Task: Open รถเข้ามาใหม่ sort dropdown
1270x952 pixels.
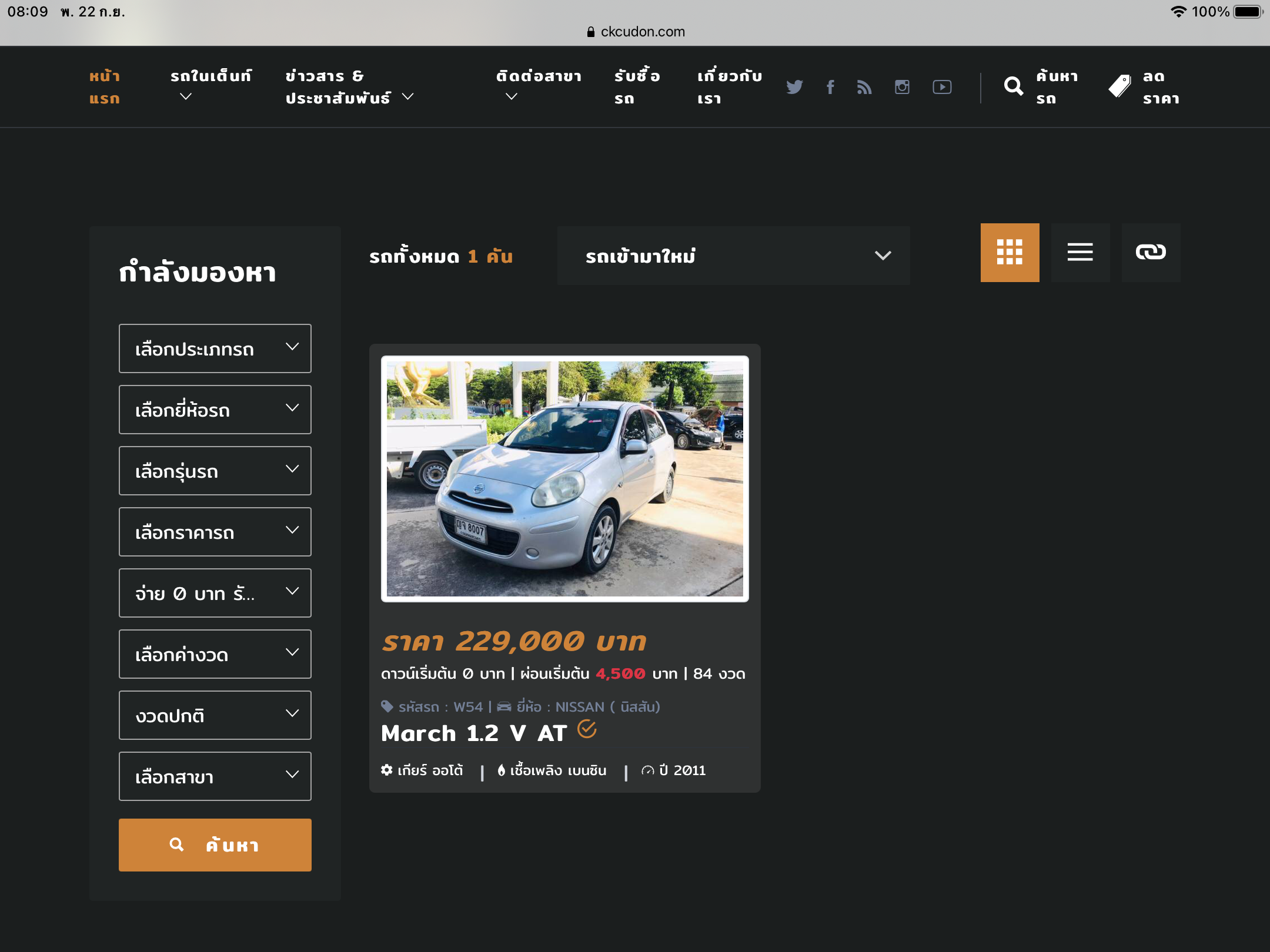Action: 734,256
